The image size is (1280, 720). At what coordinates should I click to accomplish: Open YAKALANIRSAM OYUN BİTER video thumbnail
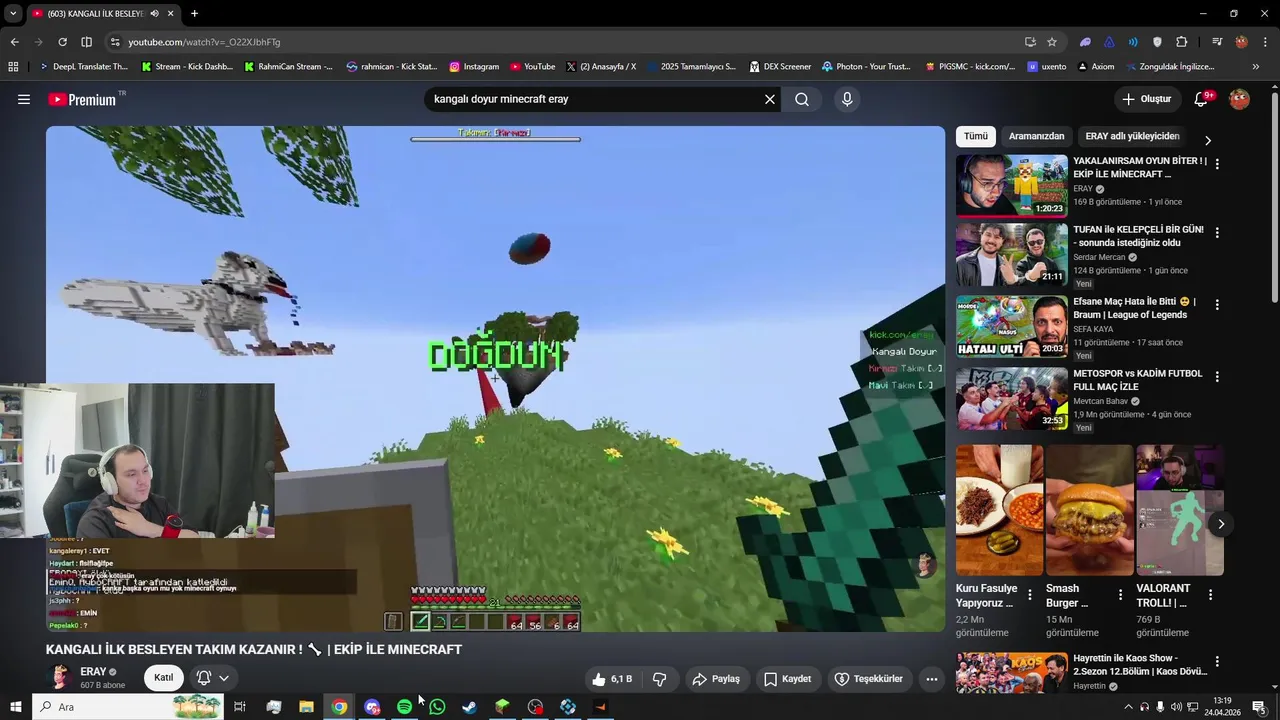[1012, 186]
